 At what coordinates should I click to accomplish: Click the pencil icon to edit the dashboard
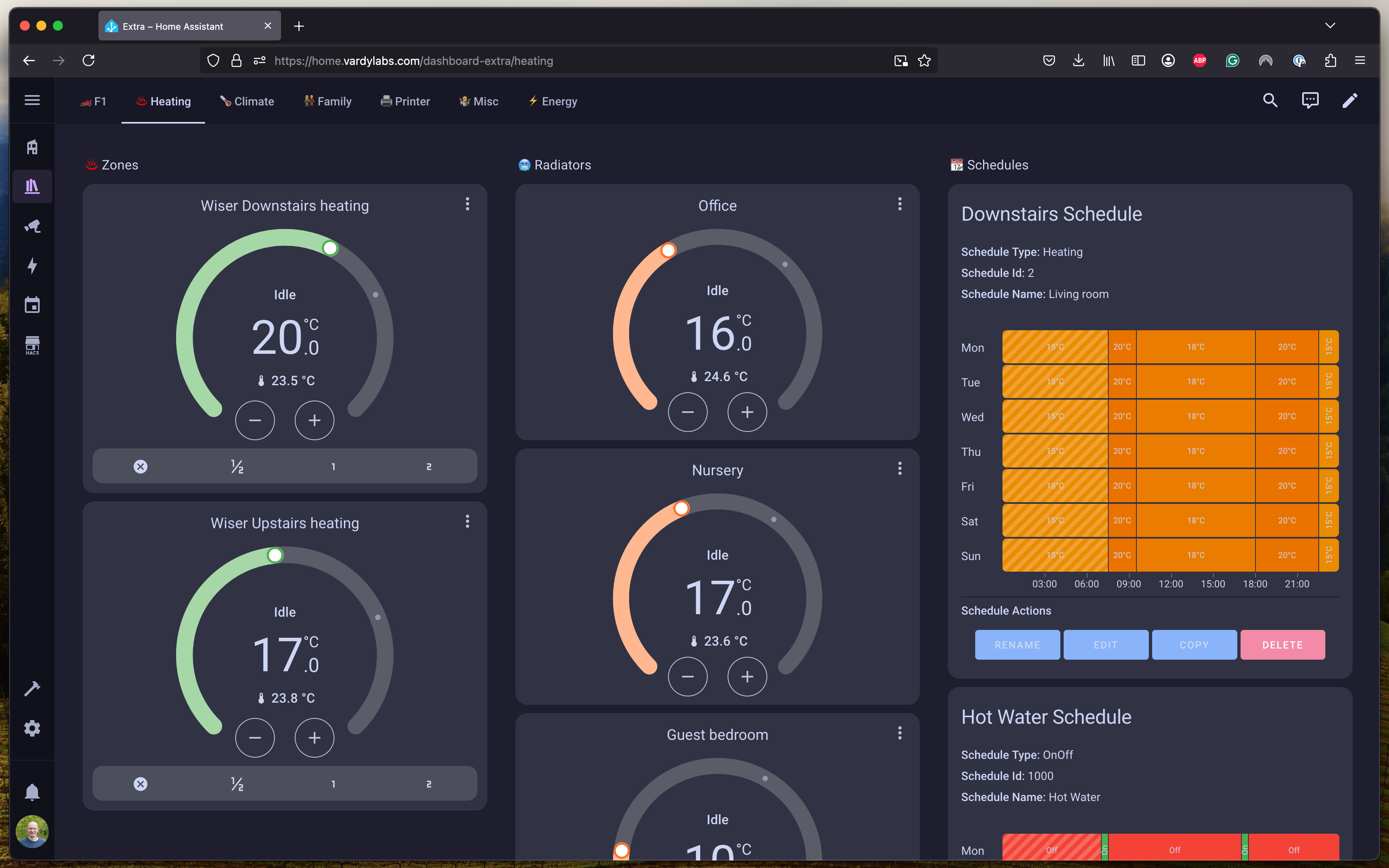[1349, 100]
